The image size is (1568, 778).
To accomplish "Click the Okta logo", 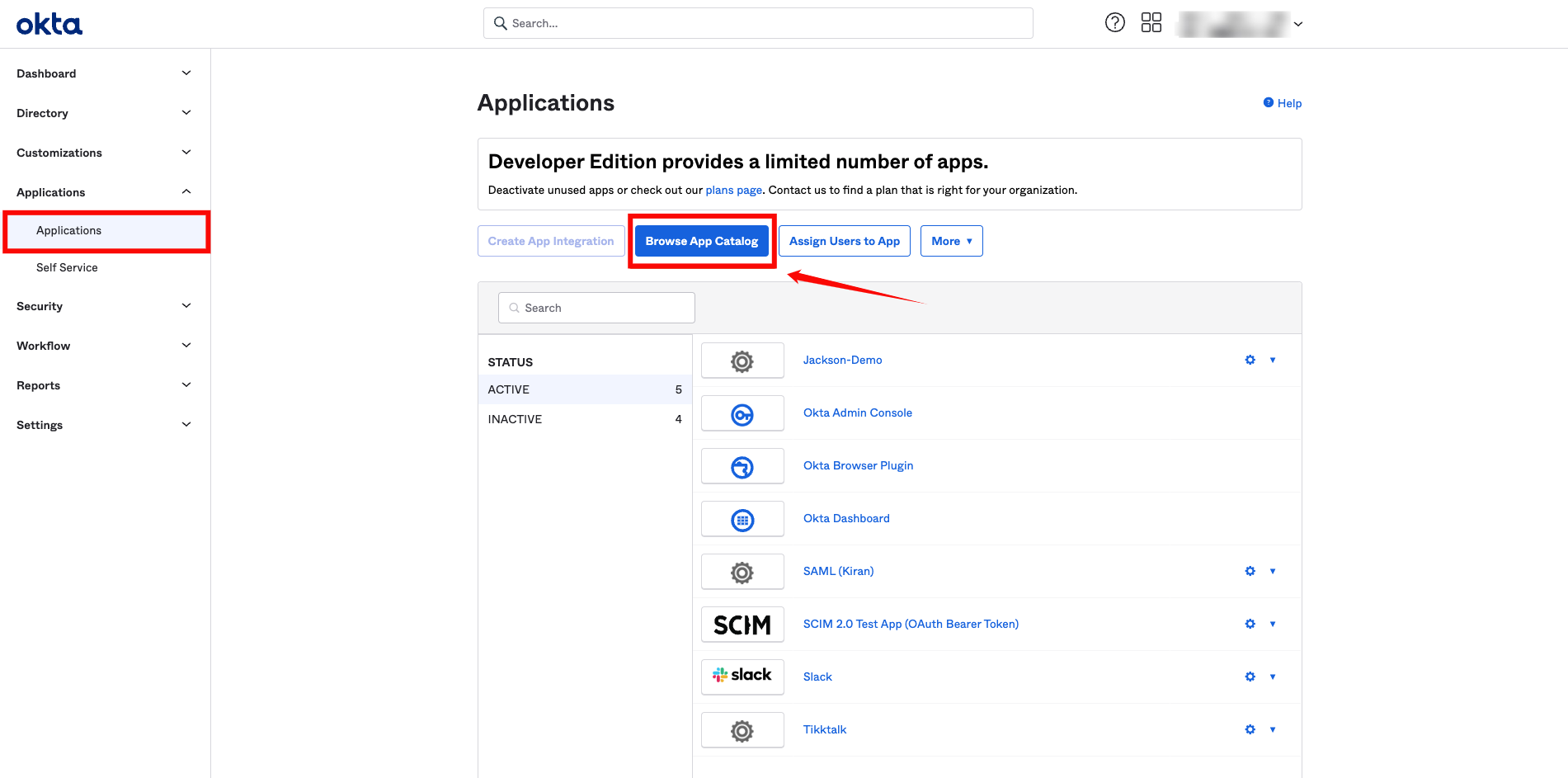I will (x=49, y=24).
